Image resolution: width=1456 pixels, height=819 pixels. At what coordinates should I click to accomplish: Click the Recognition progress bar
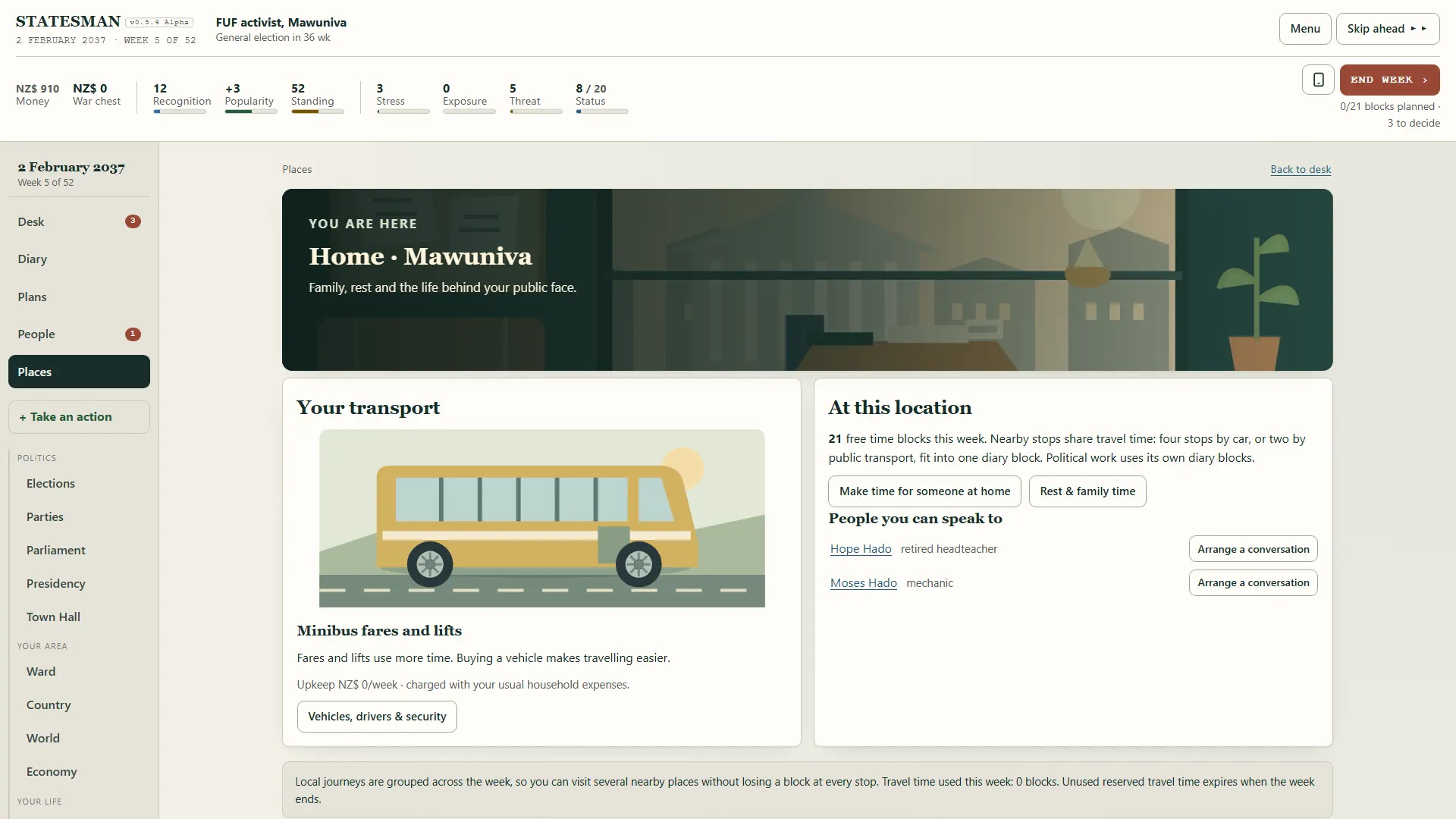tap(180, 111)
